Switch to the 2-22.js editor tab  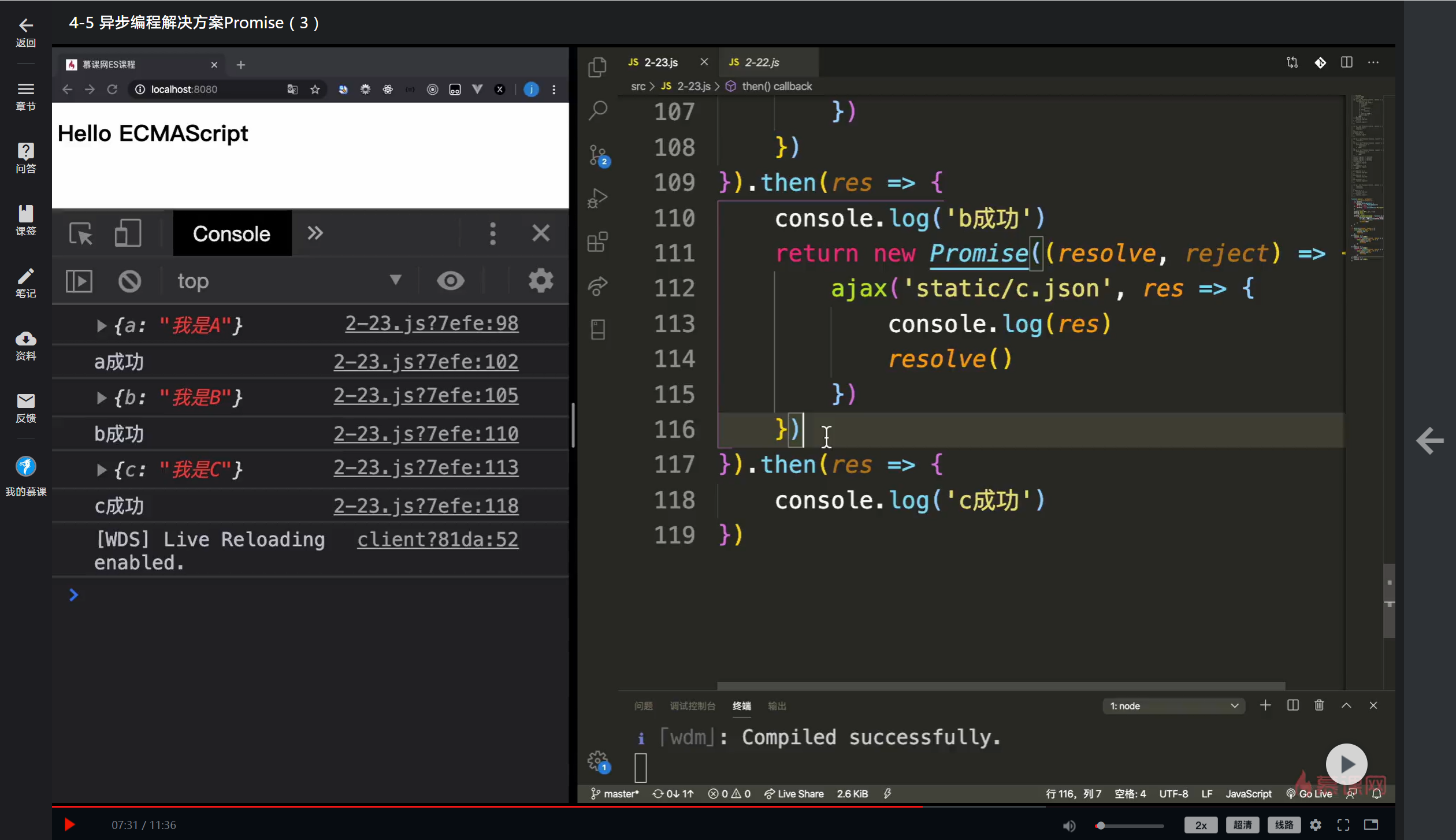click(761, 62)
